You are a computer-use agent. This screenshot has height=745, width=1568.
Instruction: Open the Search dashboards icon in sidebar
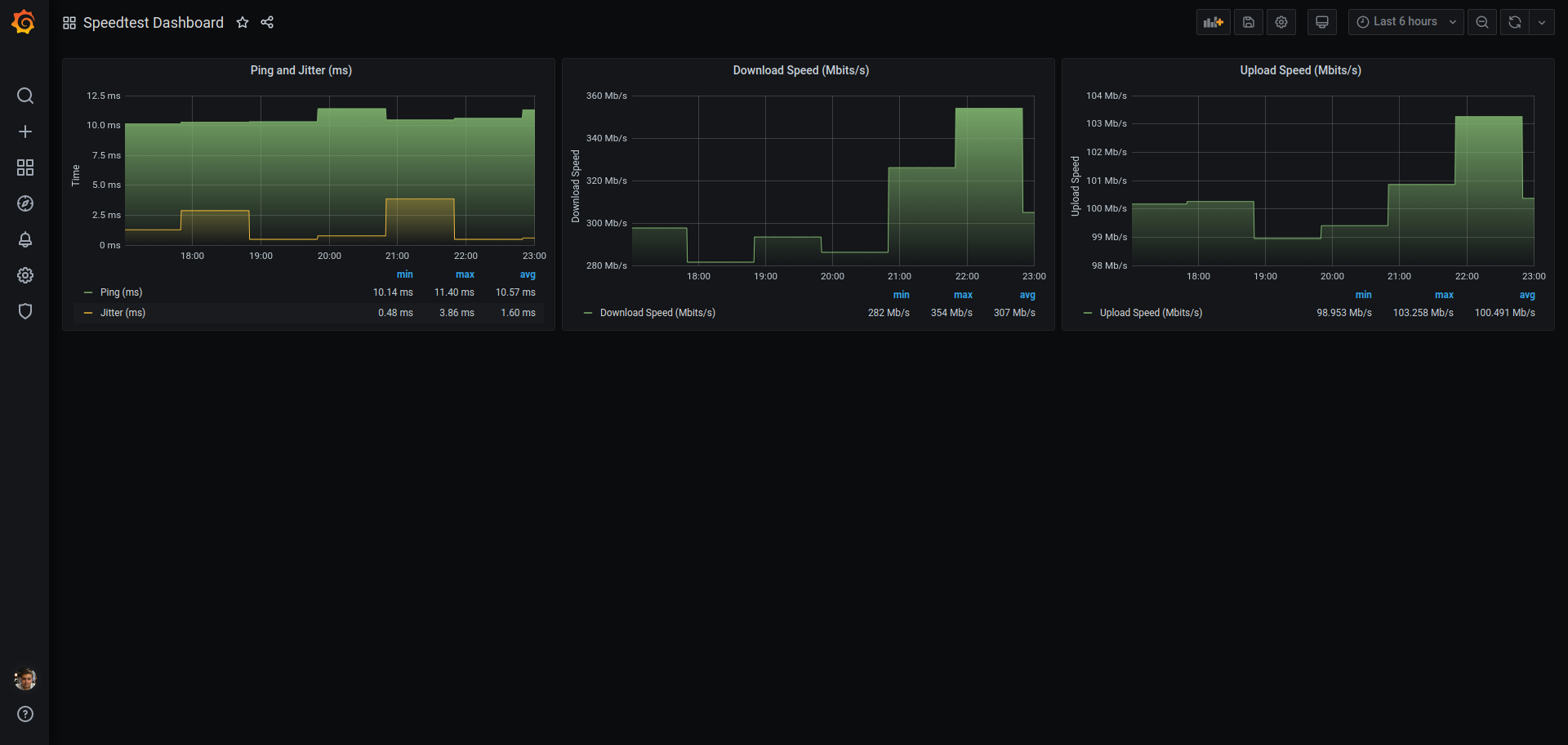point(25,96)
